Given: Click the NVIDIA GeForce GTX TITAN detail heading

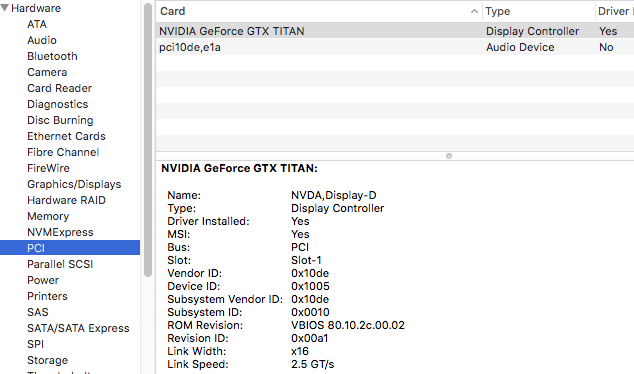Looking at the screenshot, I should 239,168.
